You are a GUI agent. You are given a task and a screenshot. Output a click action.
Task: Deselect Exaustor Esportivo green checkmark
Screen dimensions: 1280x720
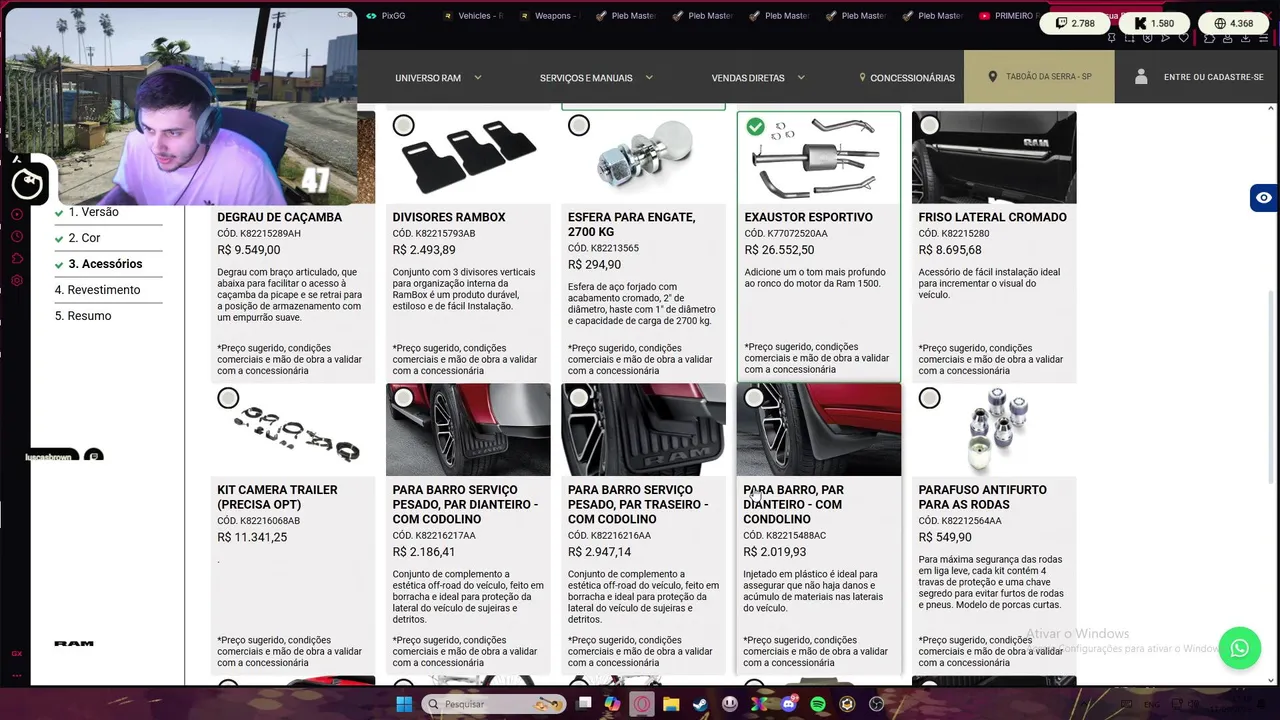coord(755,126)
